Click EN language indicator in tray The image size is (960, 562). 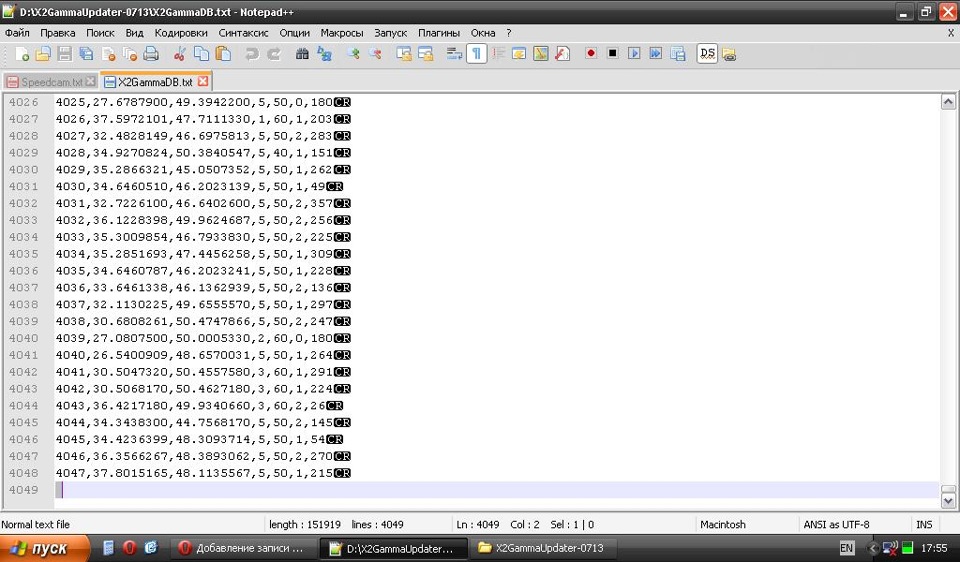point(847,549)
